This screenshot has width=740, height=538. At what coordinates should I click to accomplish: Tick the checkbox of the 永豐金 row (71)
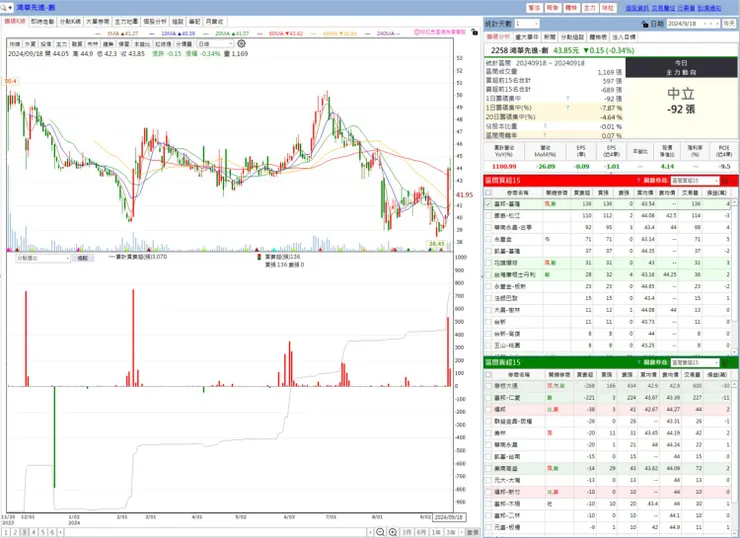(x=488, y=239)
